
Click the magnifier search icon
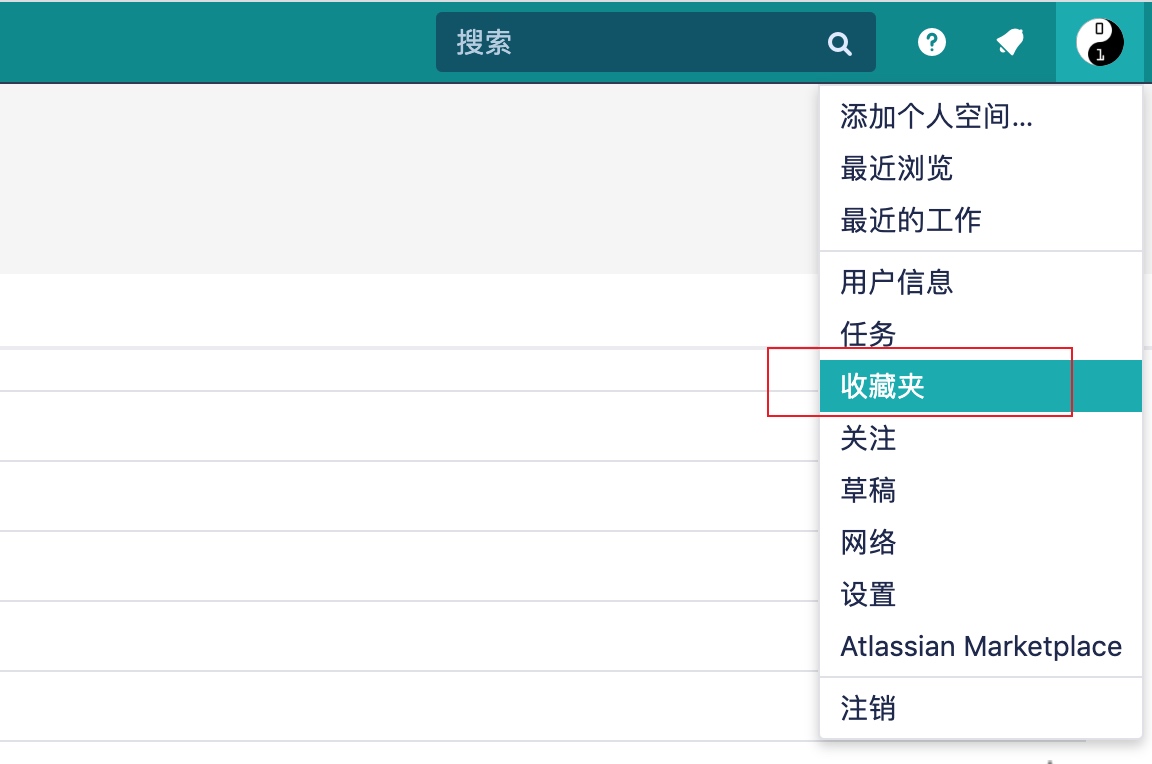840,44
